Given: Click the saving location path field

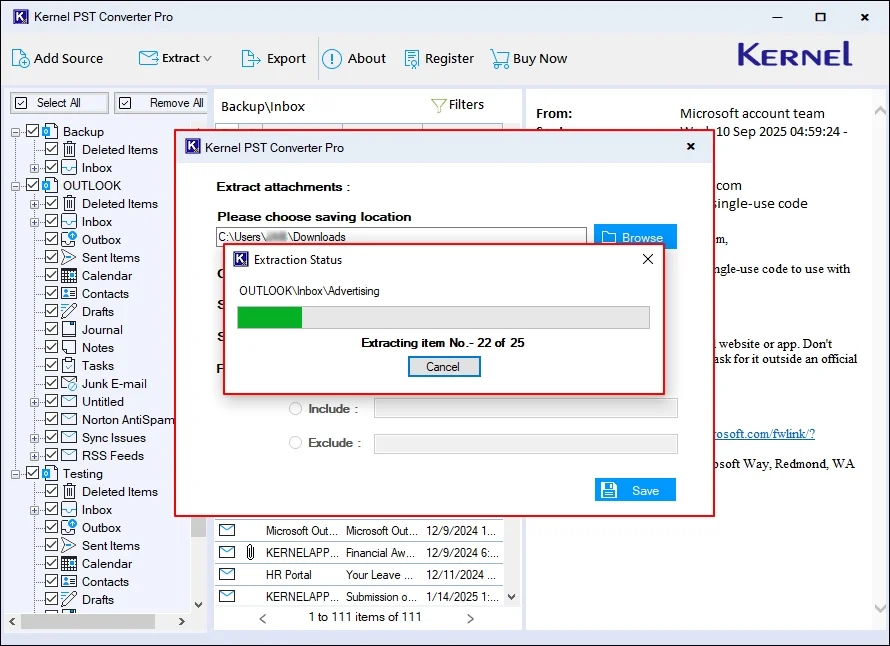Looking at the screenshot, I should (x=401, y=237).
